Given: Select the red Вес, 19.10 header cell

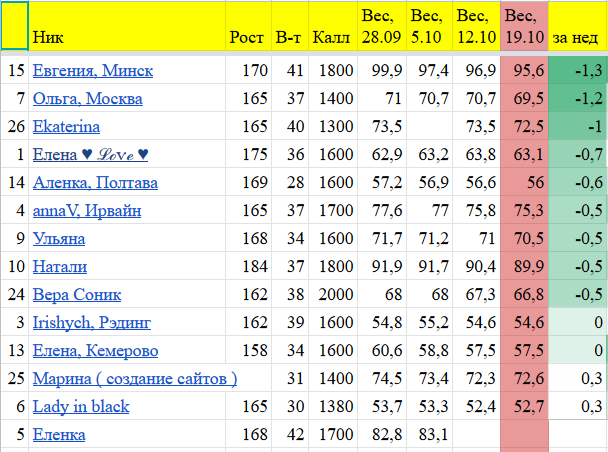Looking at the screenshot, I should (x=523, y=27).
